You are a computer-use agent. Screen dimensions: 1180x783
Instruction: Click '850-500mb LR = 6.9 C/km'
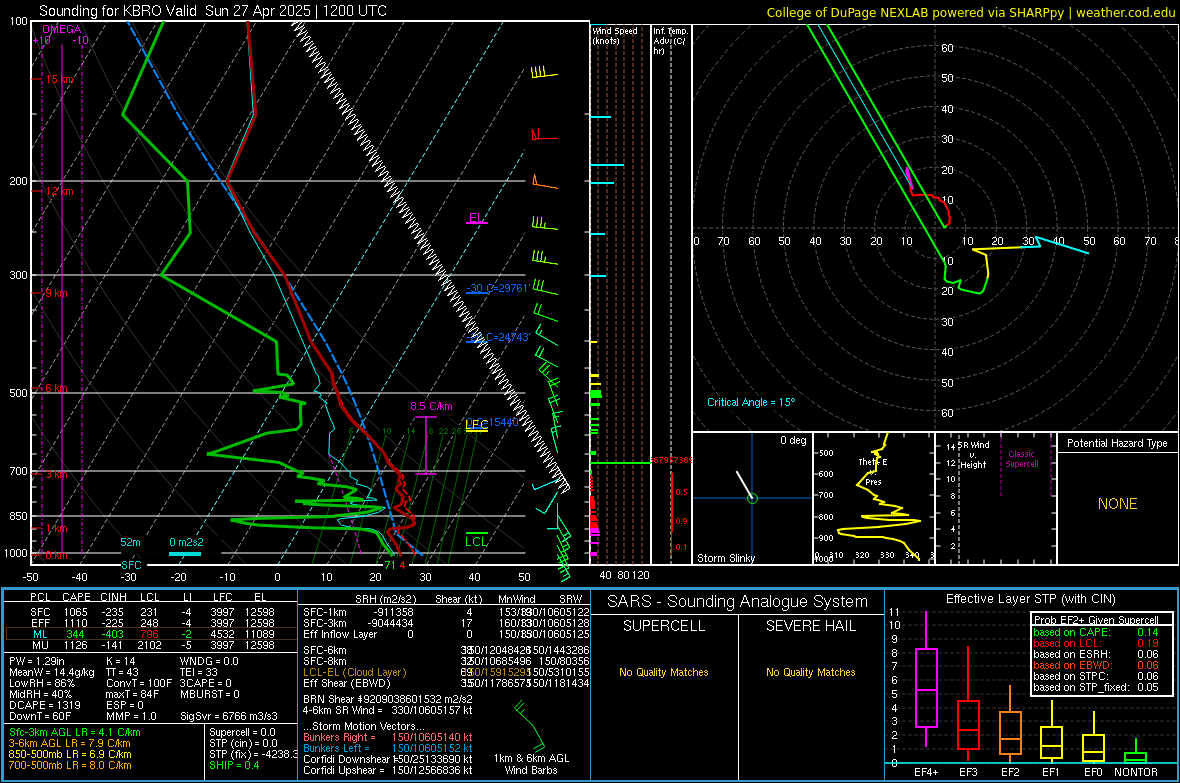click(x=70, y=754)
